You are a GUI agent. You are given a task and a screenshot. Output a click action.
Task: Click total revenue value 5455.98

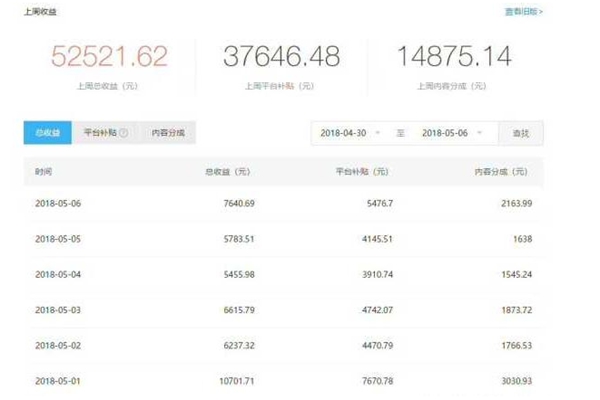click(239, 274)
